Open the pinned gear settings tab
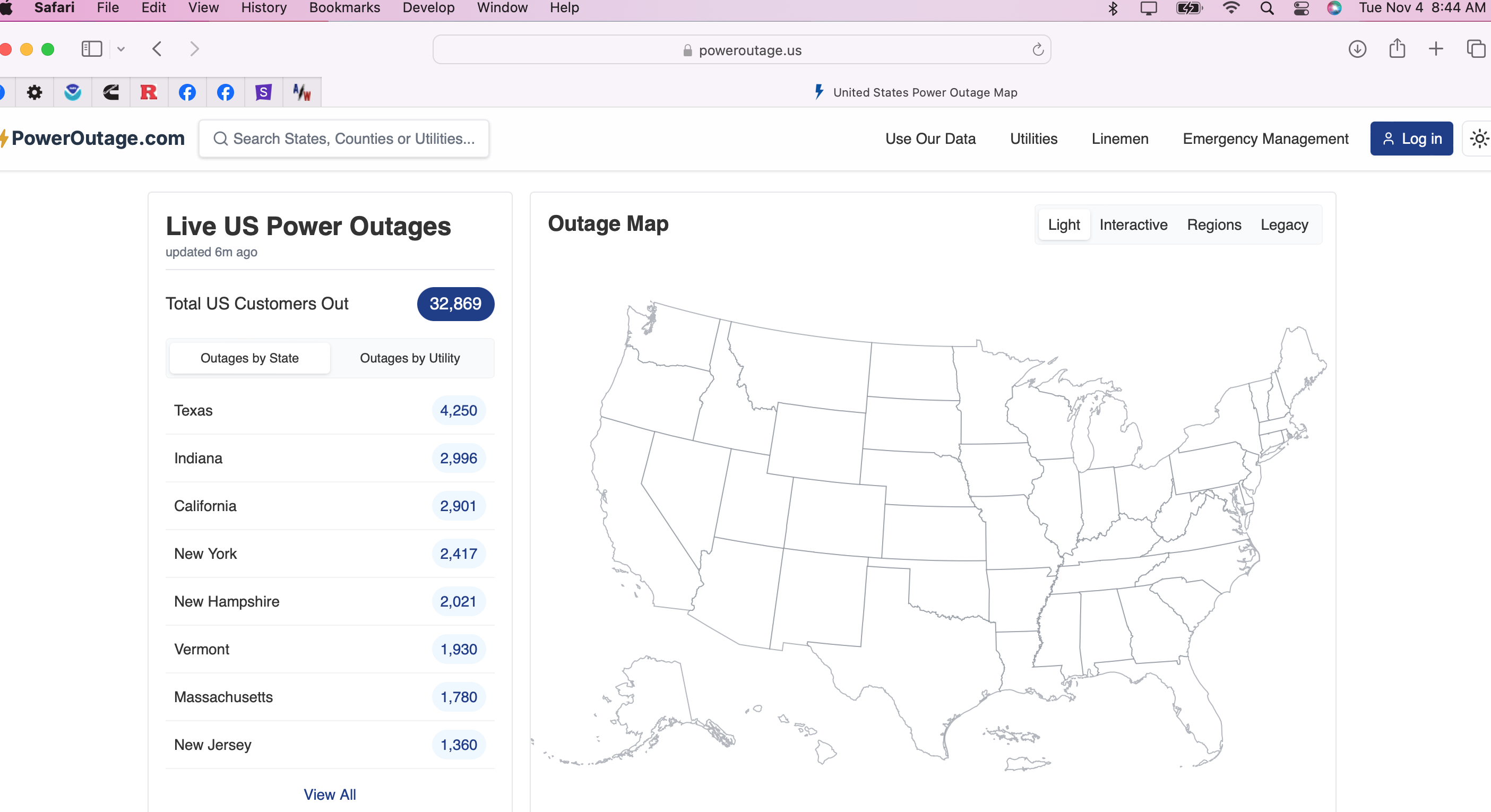Image resolution: width=1491 pixels, height=812 pixels. pyautogui.click(x=34, y=92)
